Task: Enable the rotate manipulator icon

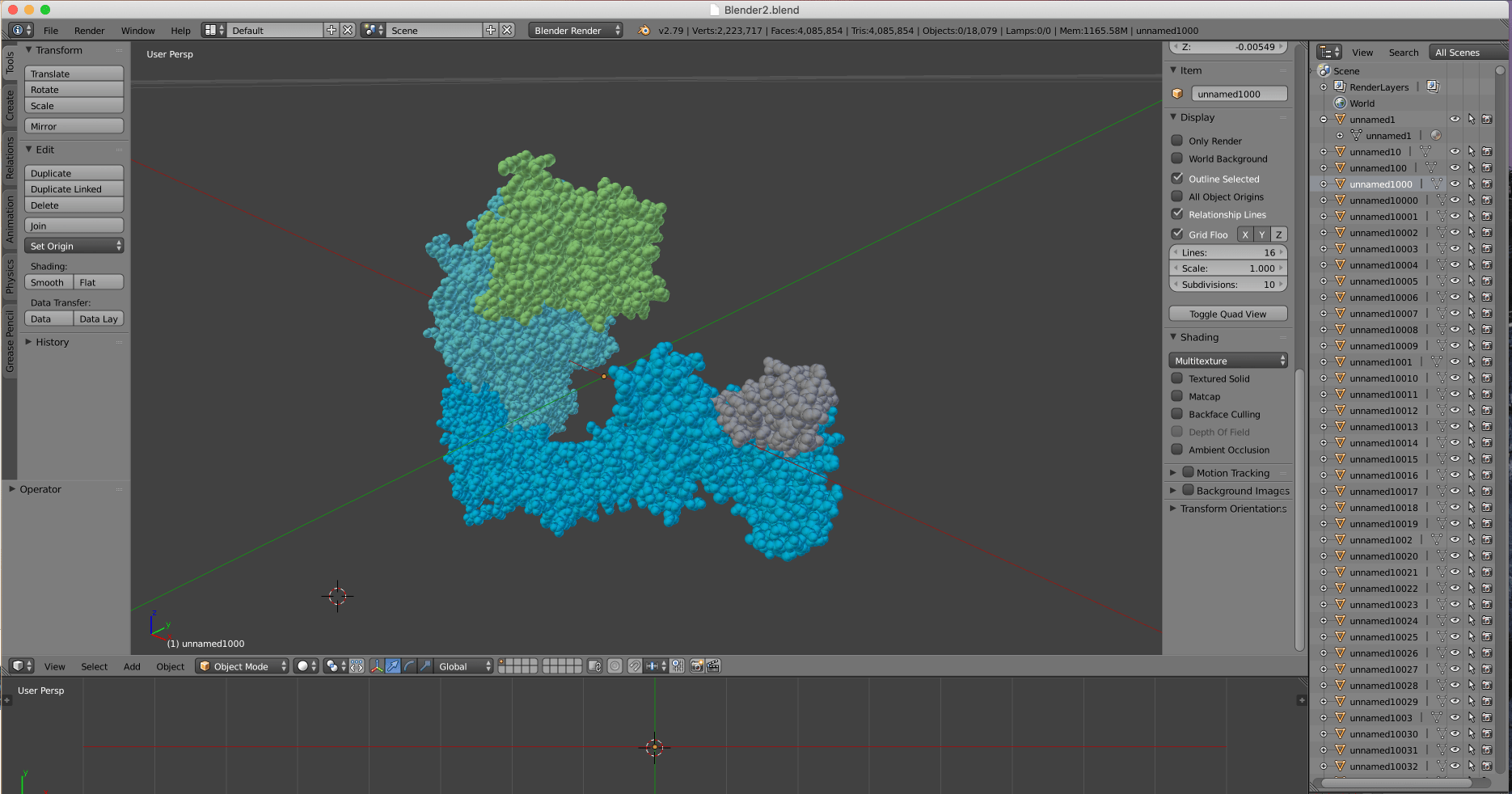Action: pyautogui.click(x=409, y=666)
